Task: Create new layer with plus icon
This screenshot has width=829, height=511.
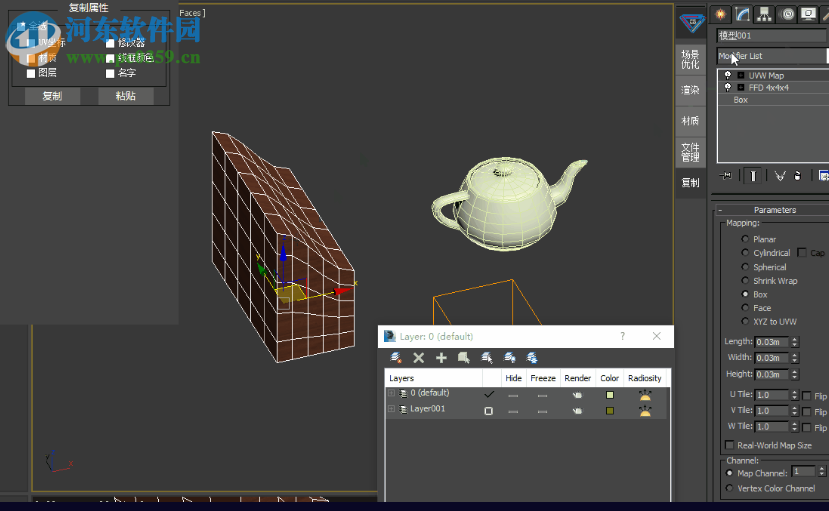Action: (x=441, y=357)
